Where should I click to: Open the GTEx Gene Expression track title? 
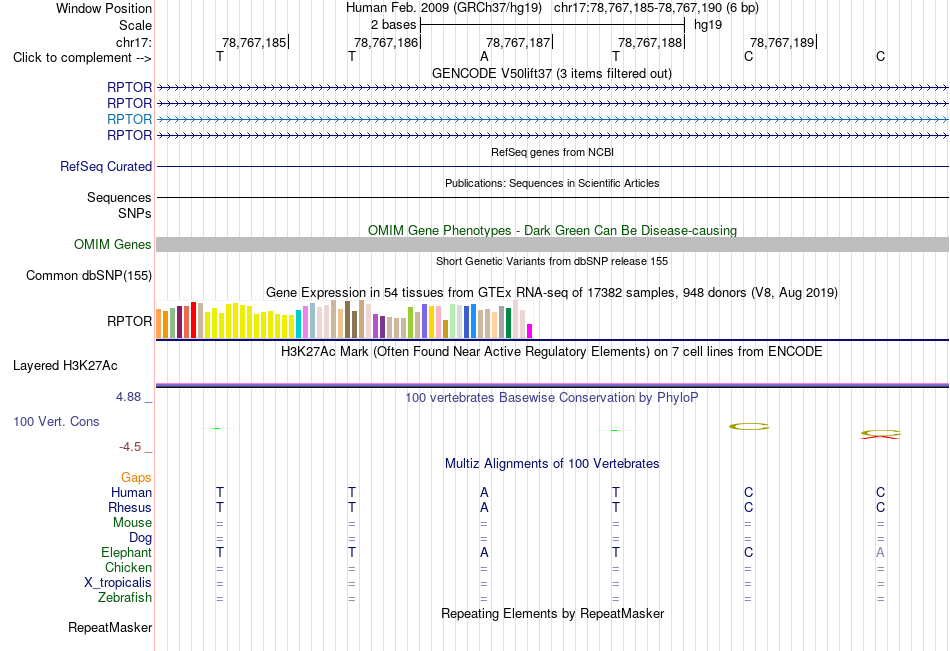552,293
